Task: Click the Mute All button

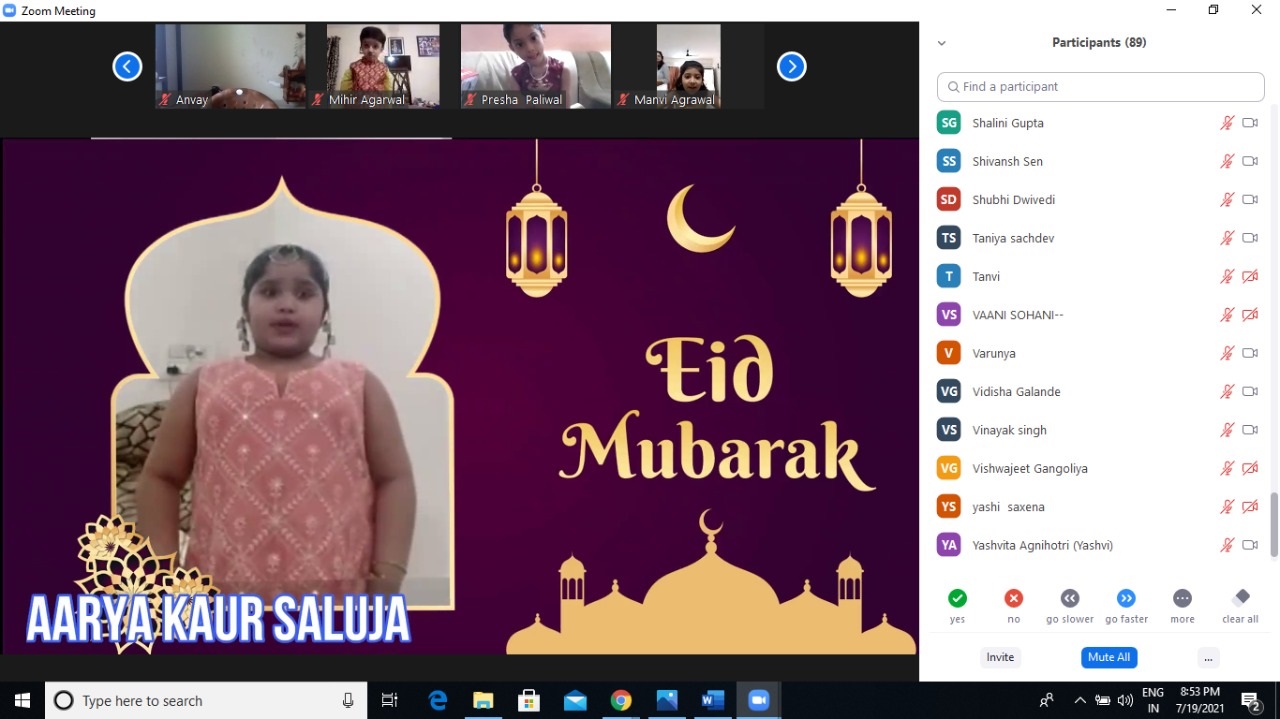Action: click(x=1109, y=657)
